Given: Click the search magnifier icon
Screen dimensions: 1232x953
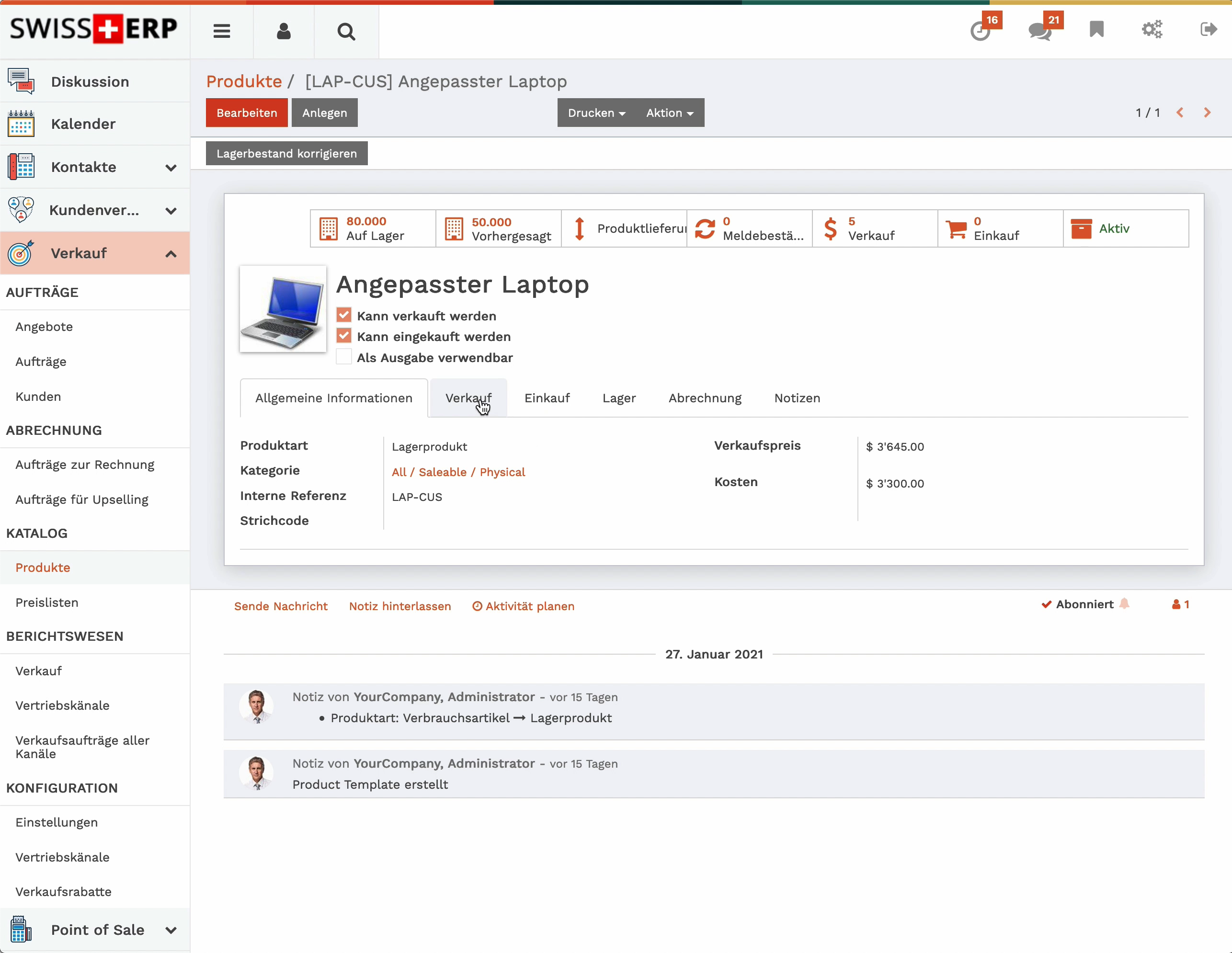Looking at the screenshot, I should 346,32.
